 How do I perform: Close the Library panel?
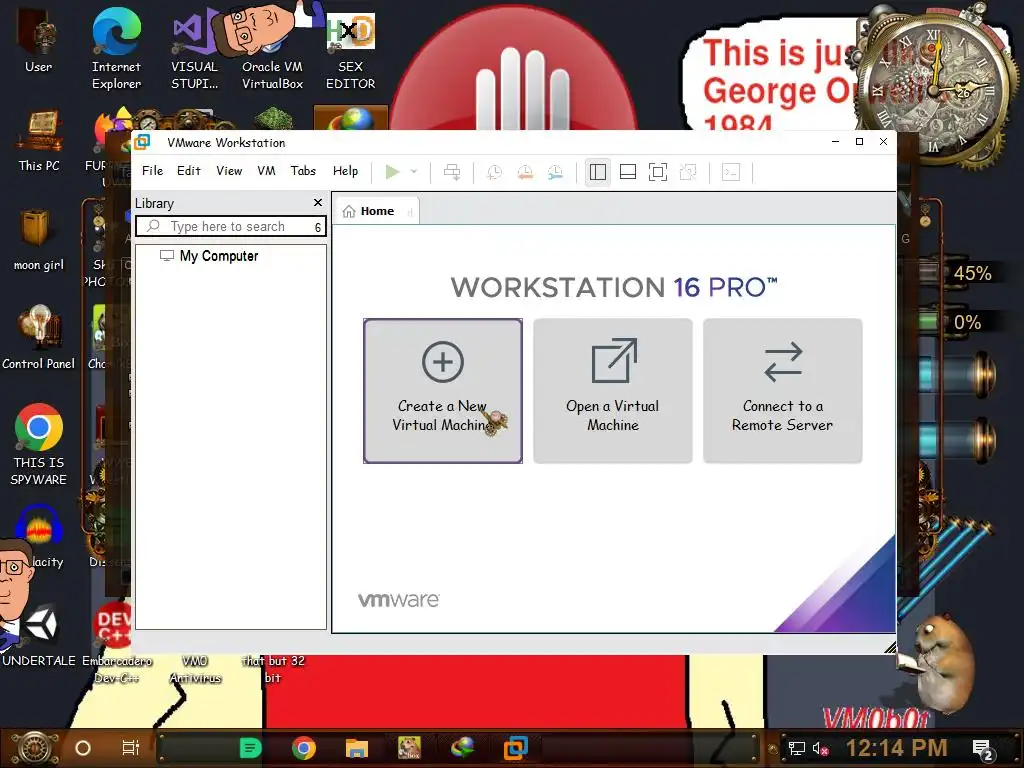(317, 202)
